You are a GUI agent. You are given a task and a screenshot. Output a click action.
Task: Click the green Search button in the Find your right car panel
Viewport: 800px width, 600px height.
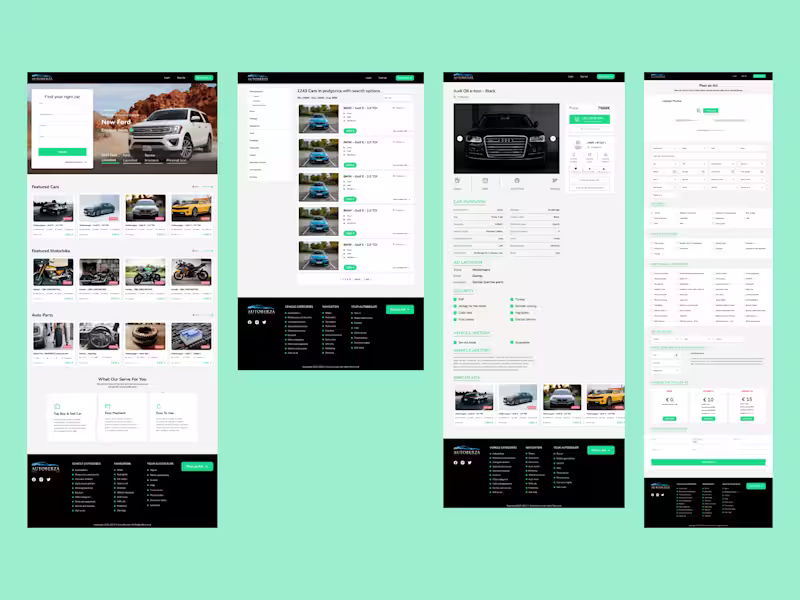click(x=62, y=152)
